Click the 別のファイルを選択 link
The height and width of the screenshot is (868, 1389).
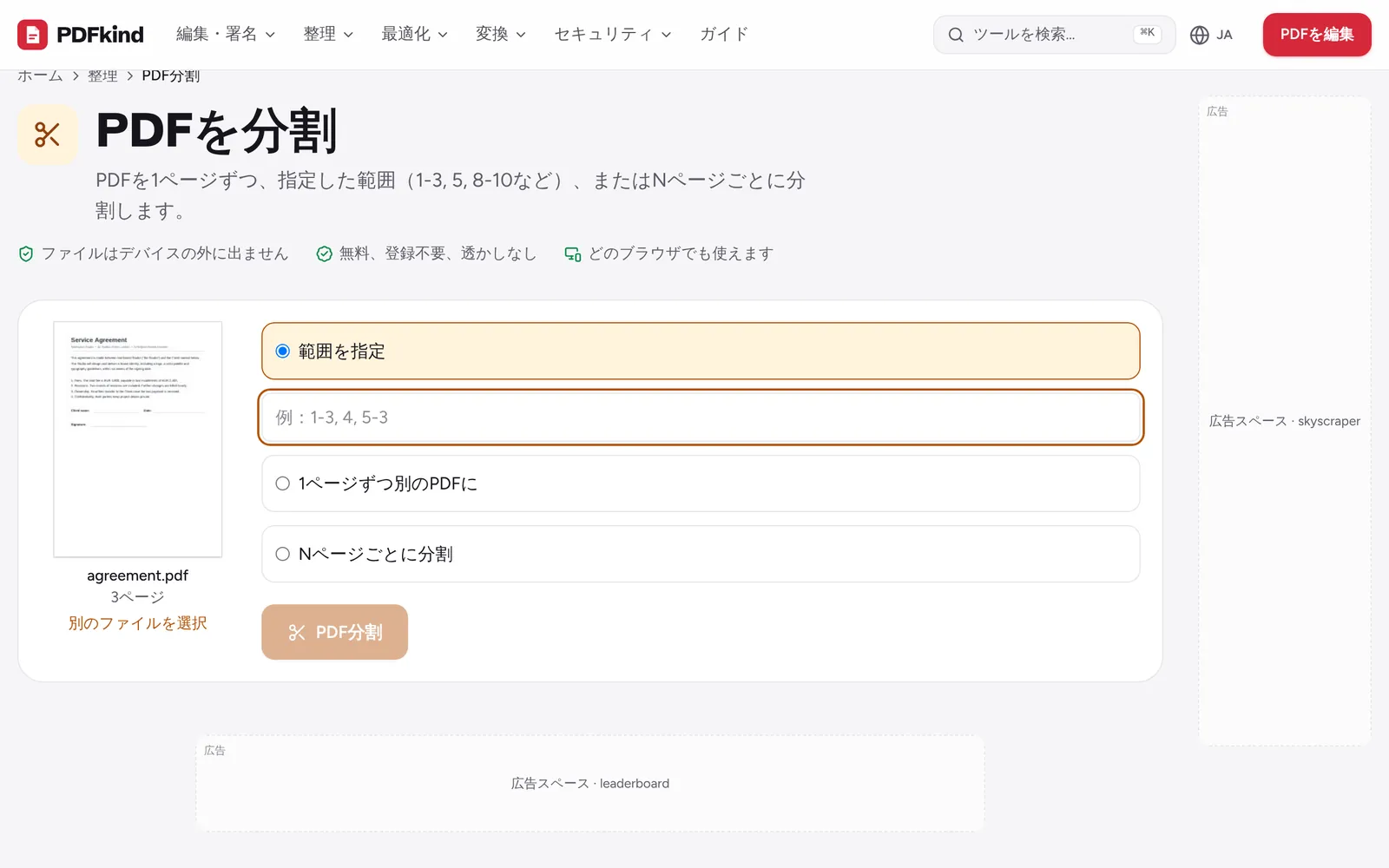pyautogui.click(x=137, y=623)
